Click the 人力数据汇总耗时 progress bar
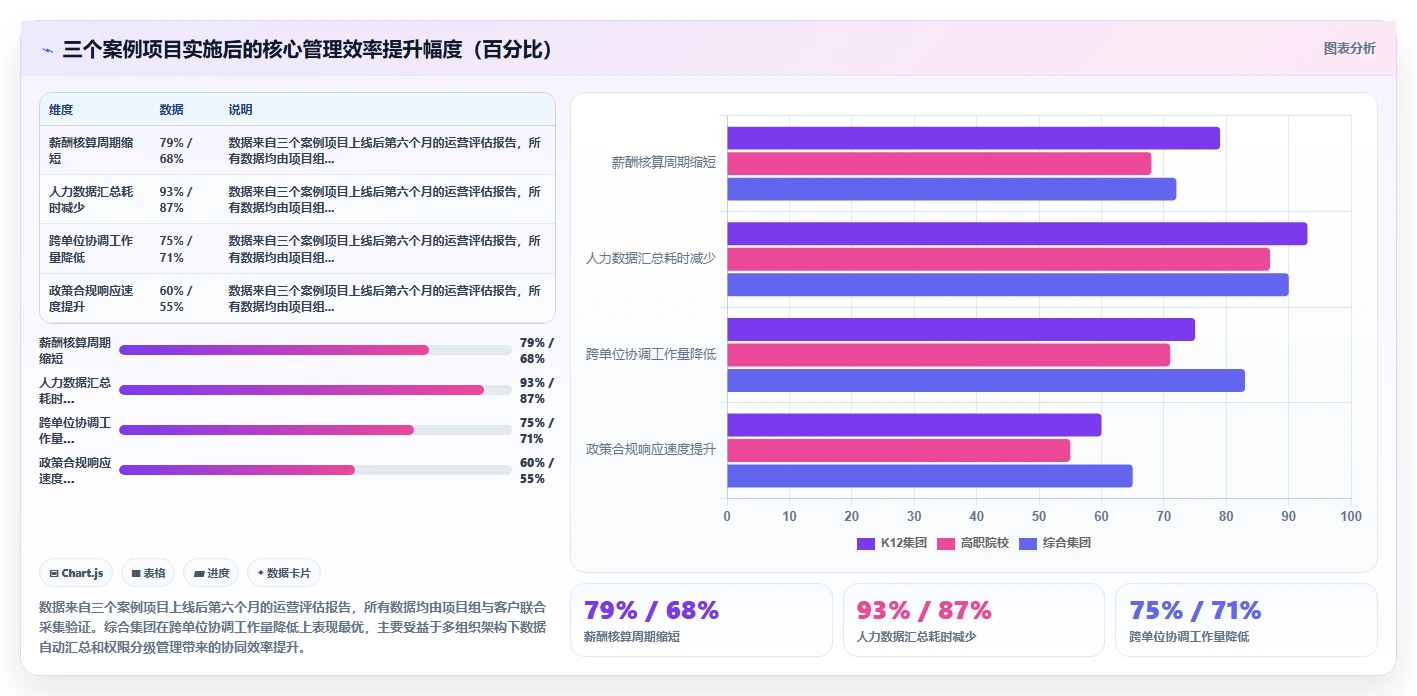Screen dimensions: 1417x696 [315, 390]
